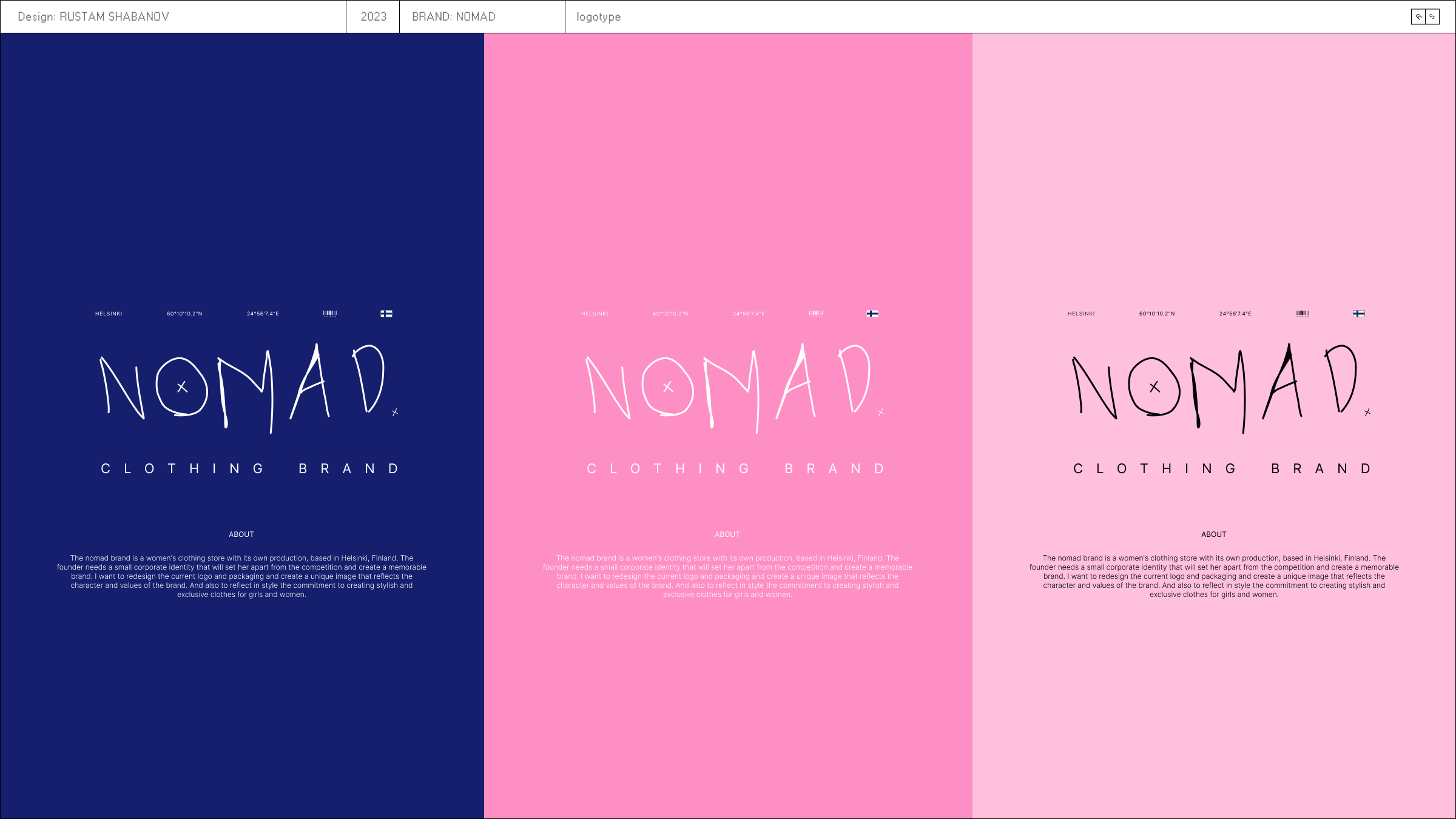This screenshot has width=1456, height=819.
Task: Click the ABOUT heading on the navy panel
Action: point(241,534)
